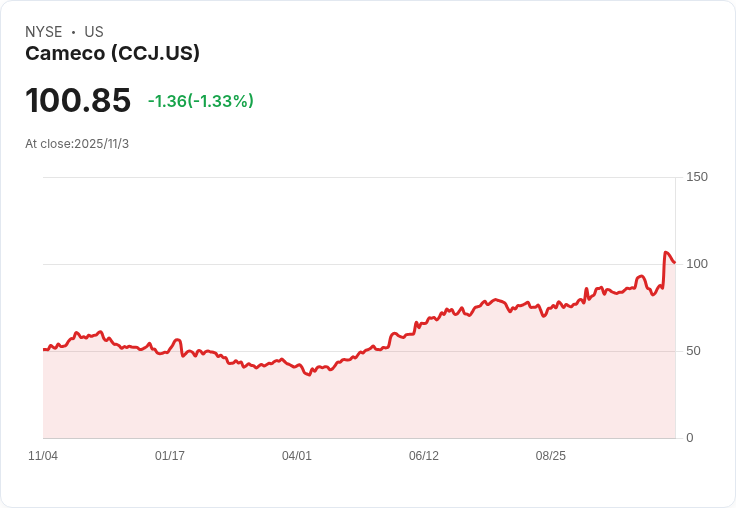The image size is (736, 508).
Task: Click the 100 y-axis label
Action: click(697, 264)
